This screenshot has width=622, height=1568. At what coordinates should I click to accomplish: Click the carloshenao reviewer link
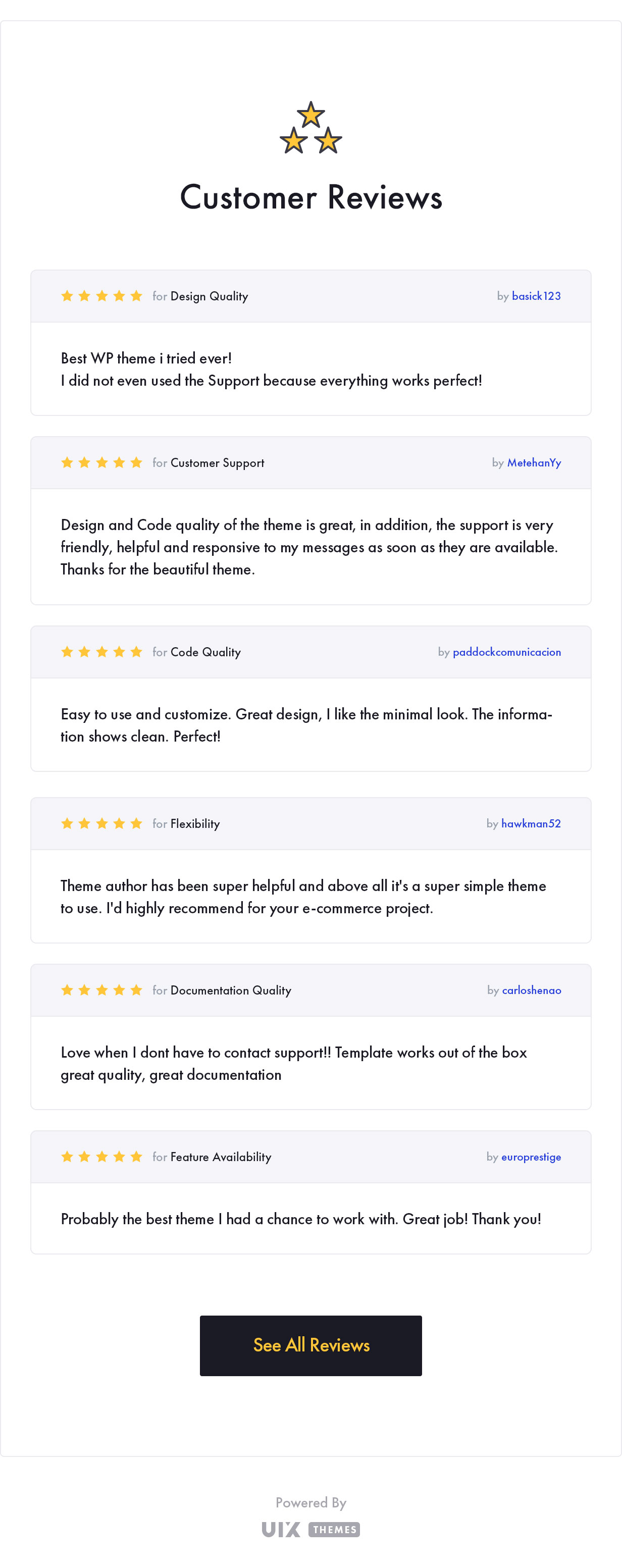click(531, 990)
